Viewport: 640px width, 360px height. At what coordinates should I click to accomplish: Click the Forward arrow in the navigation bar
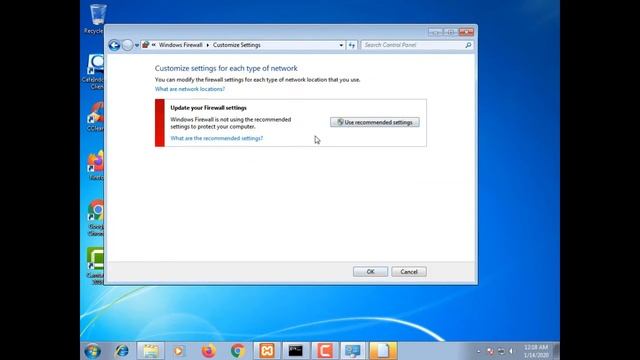[x=127, y=45]
